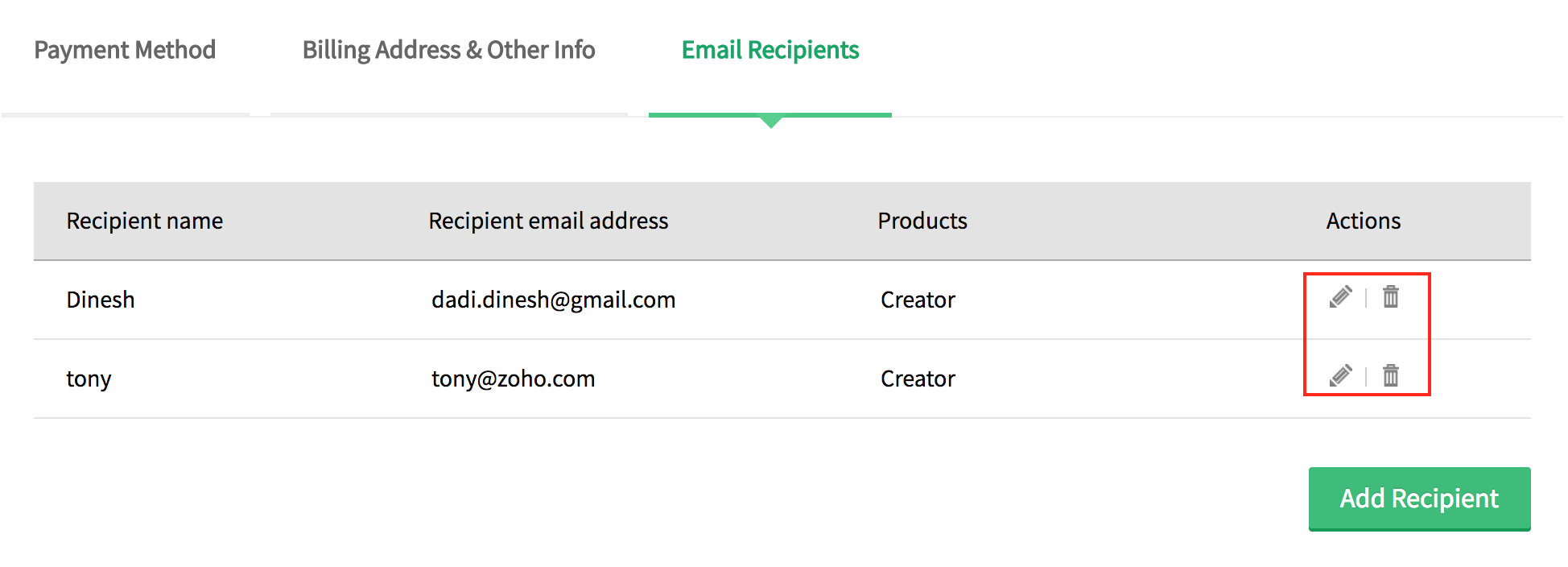
Task: Select the Email Recipients tab
Action: pos(770,50)
